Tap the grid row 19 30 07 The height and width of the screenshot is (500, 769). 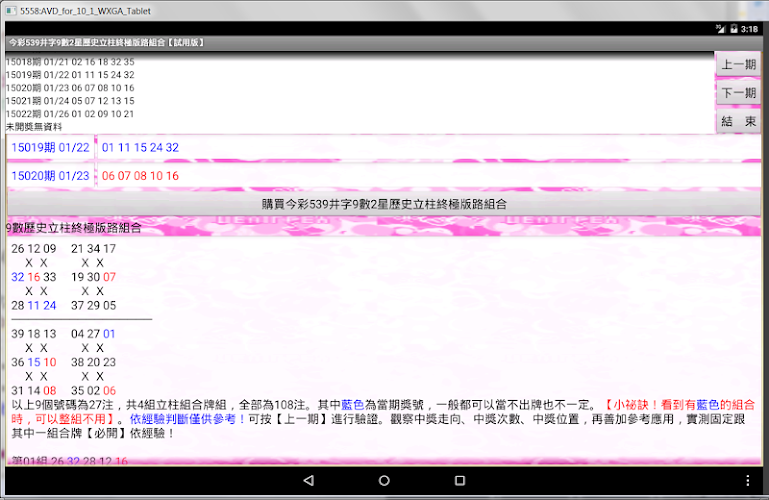(x=94, y=277)
